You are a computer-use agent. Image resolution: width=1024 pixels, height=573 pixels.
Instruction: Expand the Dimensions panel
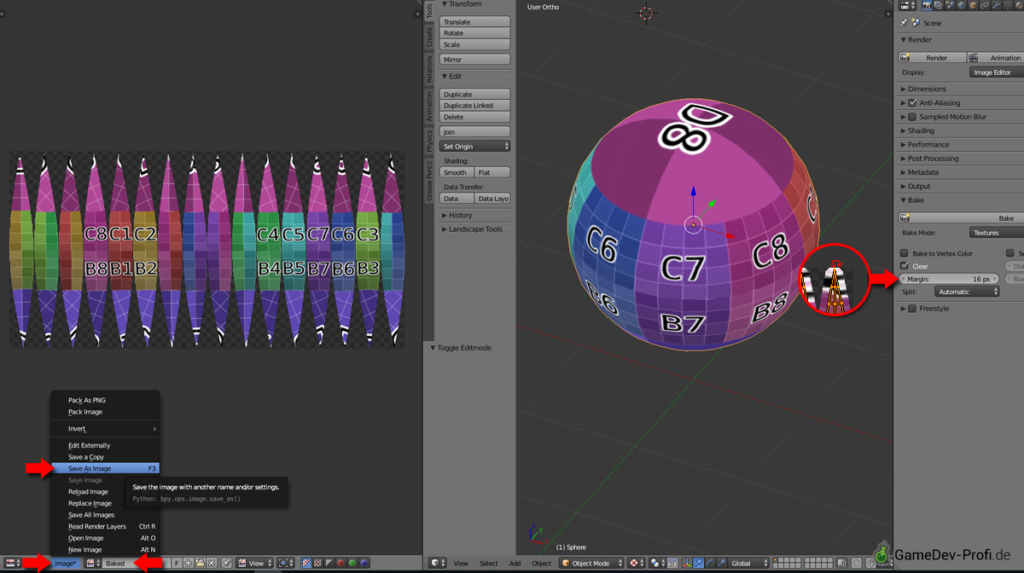926,89
